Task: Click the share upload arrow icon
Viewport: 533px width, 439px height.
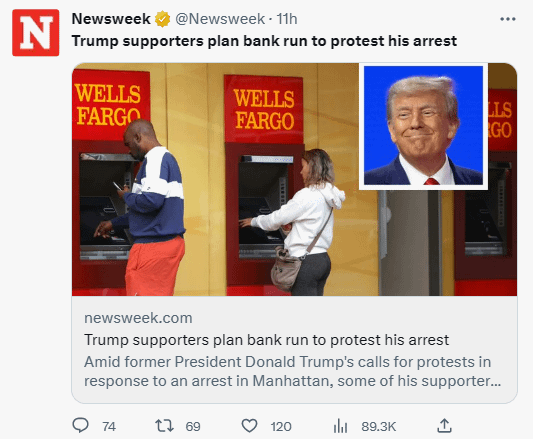Action: pyautogui.click(x=444, y=425)
